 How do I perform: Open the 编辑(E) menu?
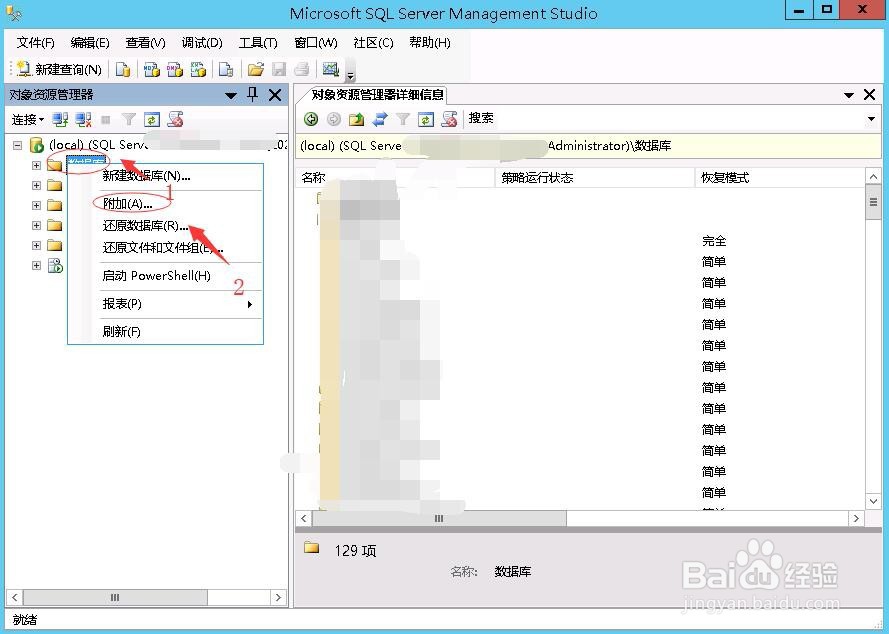(90, 43)
